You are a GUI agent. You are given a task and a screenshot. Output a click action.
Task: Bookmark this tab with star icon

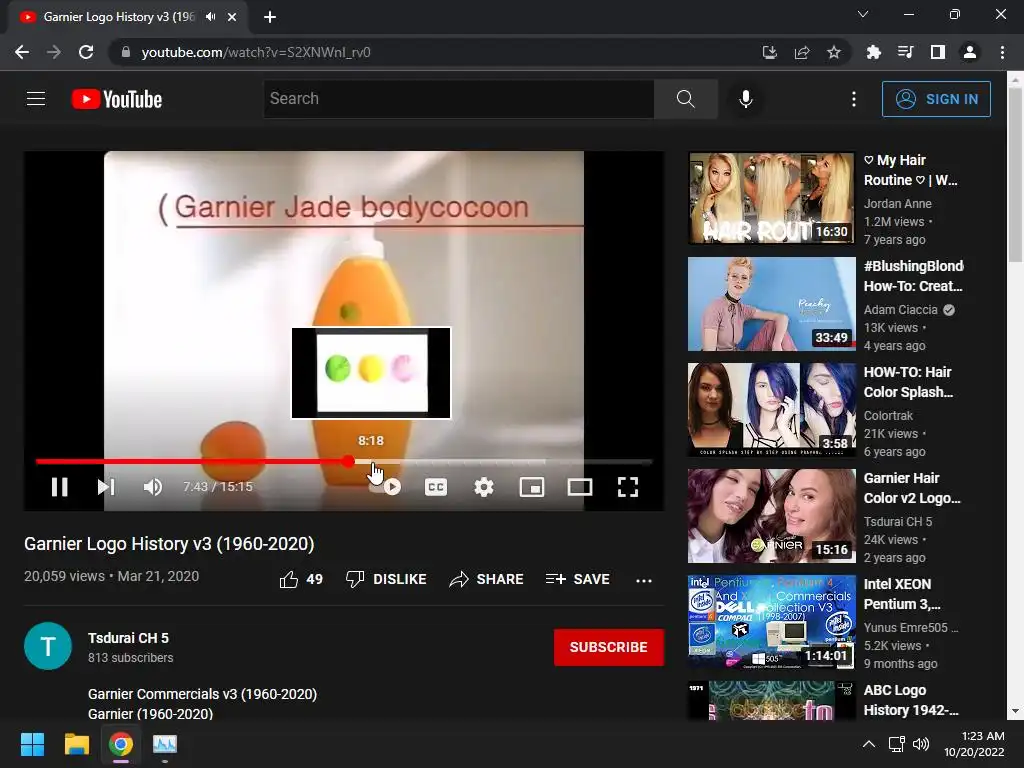[x=834, y=52]
